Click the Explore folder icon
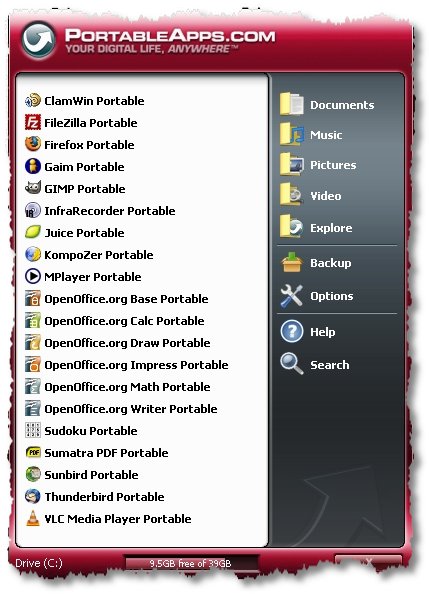 (x=291, y=227)
